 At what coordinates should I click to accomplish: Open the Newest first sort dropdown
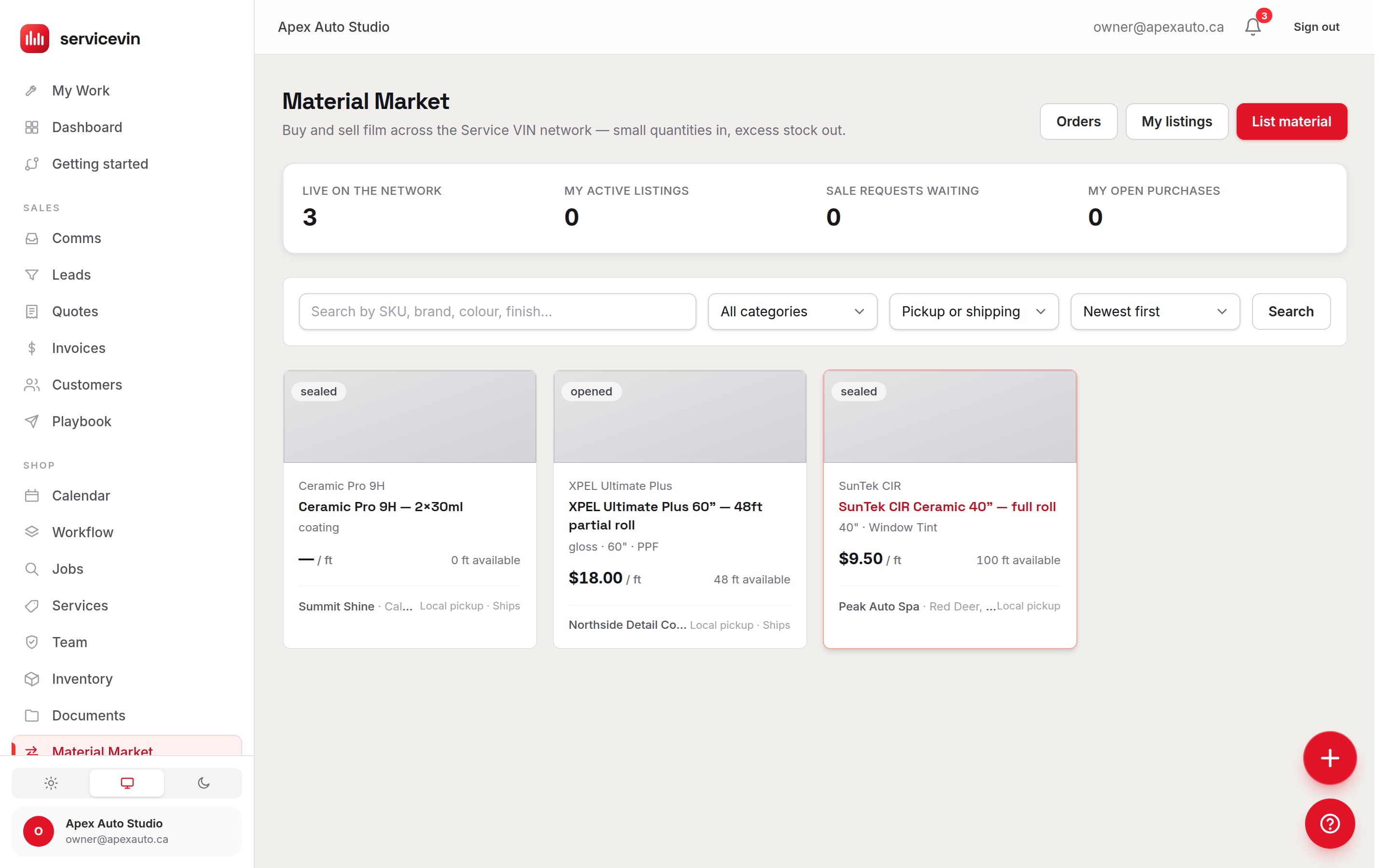(x=1155, y=312)
